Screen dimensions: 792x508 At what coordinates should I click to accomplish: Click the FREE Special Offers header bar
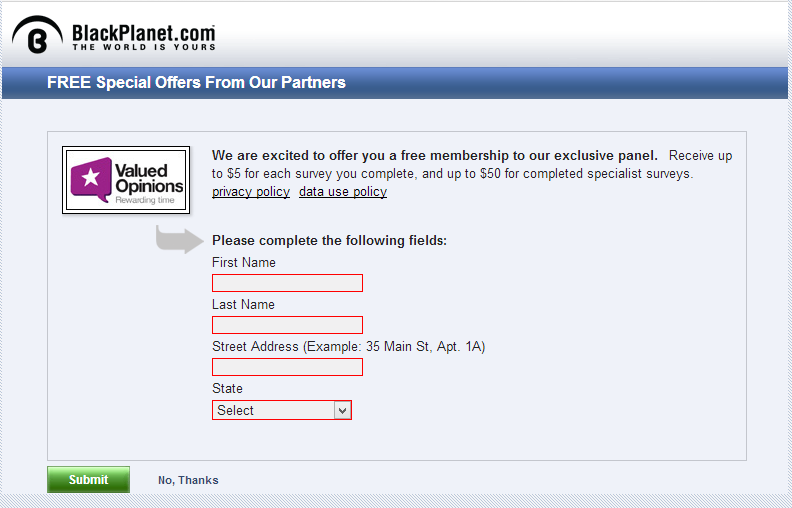click(x=395, y=83)
